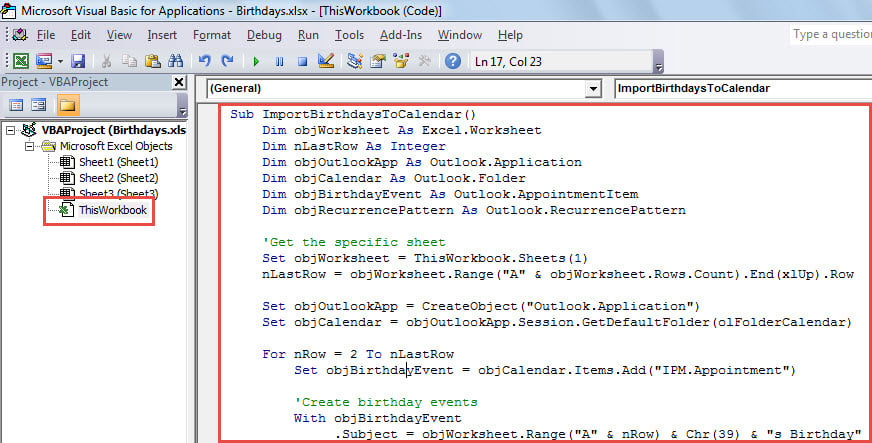The image size is (872, 443).
Task: Click the Reset (stop) icon
Action: [302, 61]
